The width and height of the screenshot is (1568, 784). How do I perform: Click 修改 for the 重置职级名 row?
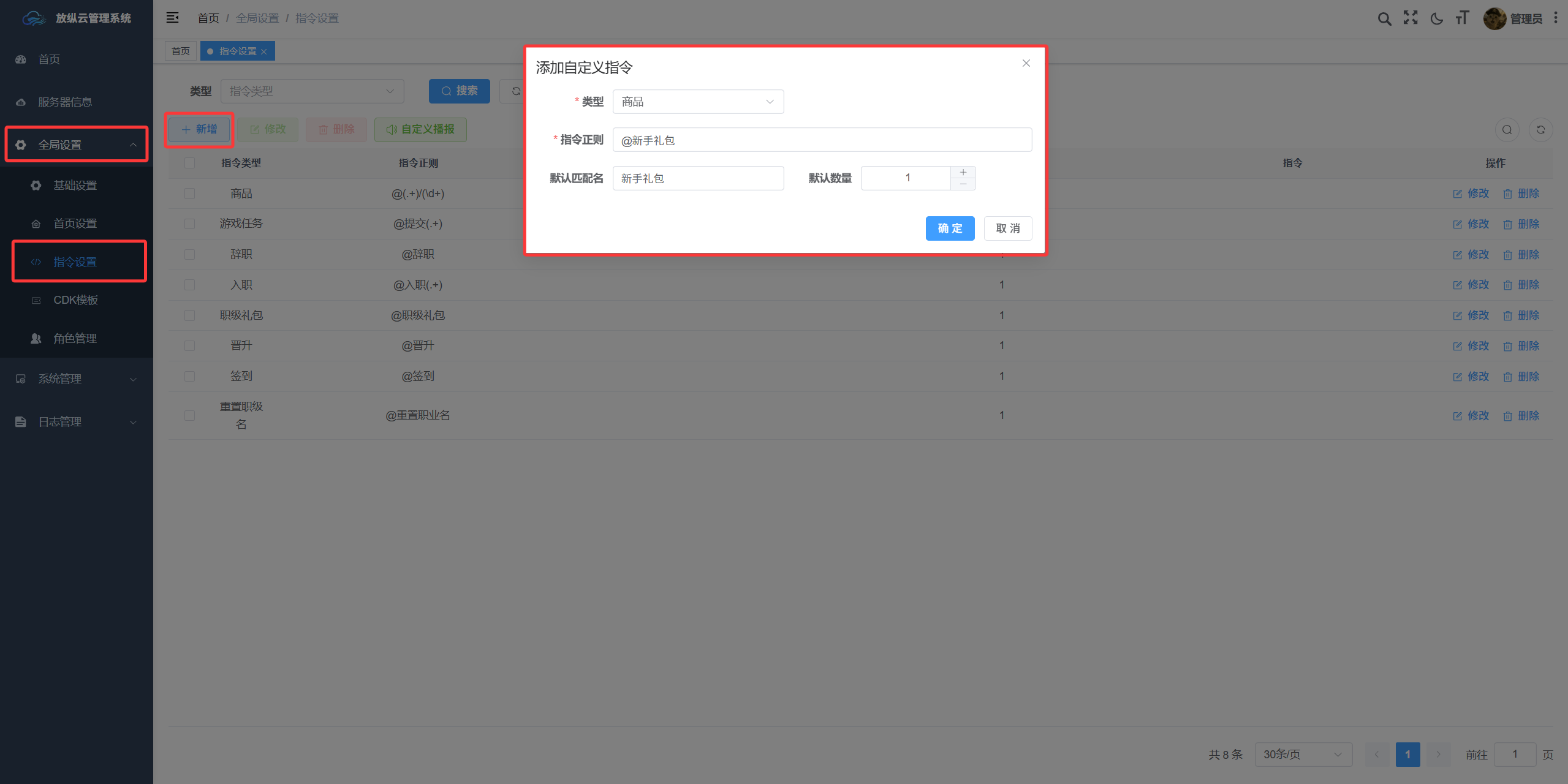click(x=1471, y=416)
